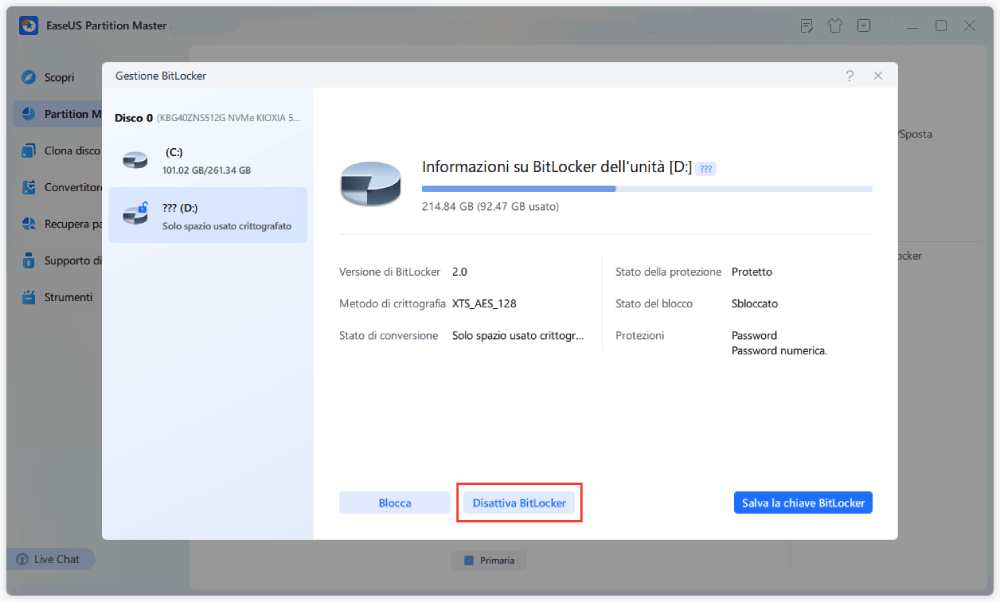Open Live Chat
Screen dimensions: 1000x602
(51, 559)
